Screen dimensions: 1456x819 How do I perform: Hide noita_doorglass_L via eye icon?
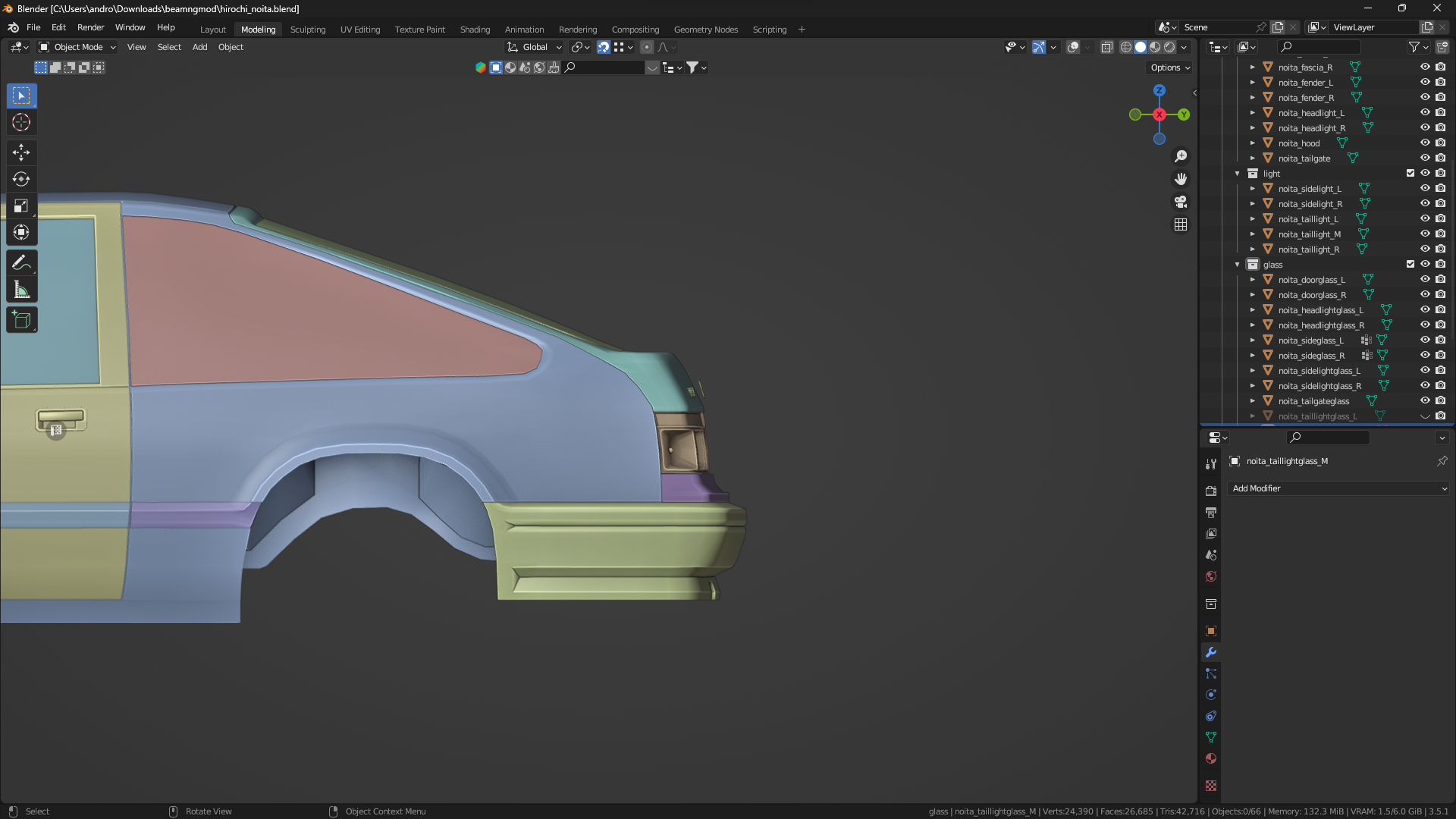(1425, 279)
